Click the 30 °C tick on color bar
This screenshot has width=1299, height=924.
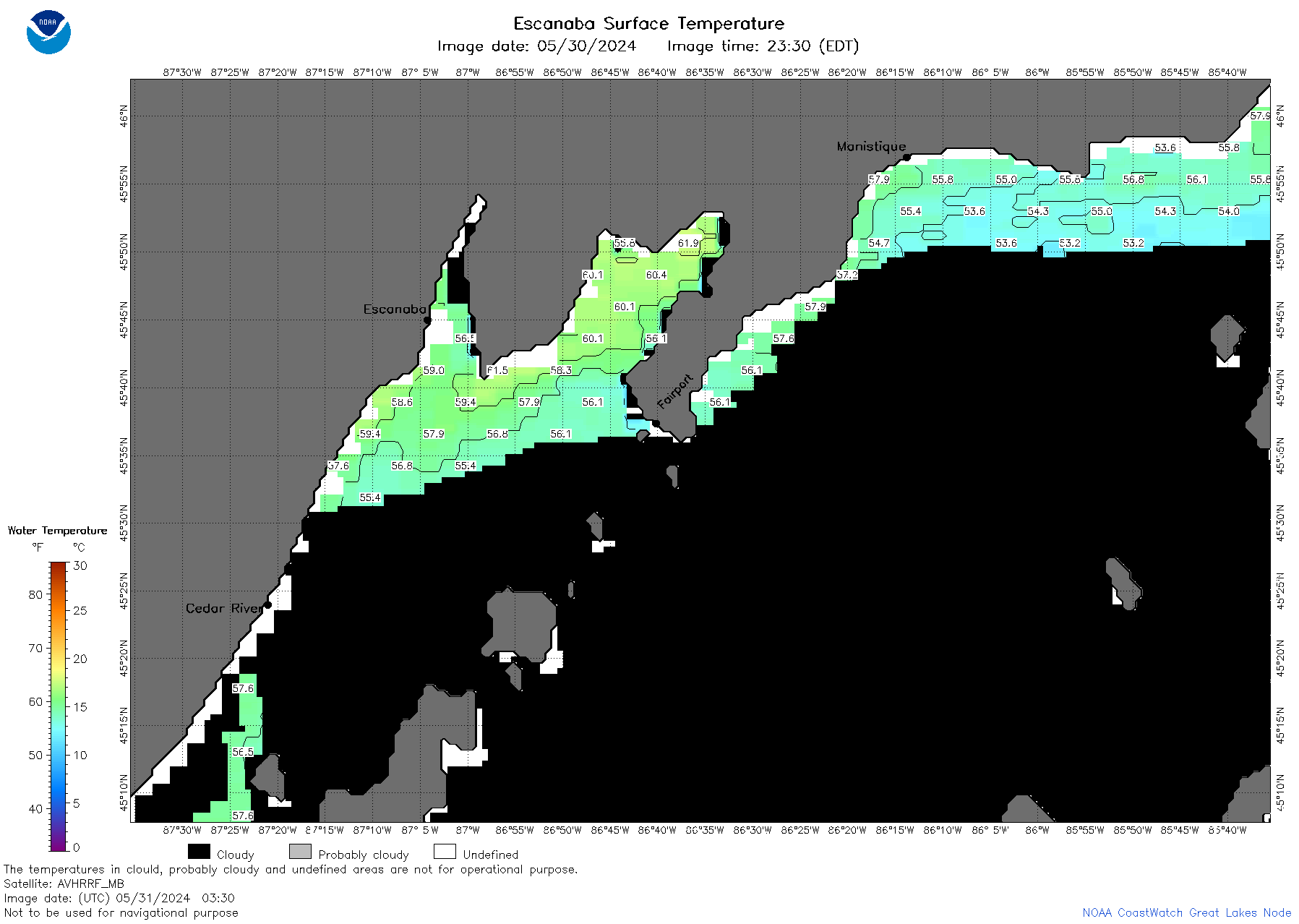tap(80, 565)
